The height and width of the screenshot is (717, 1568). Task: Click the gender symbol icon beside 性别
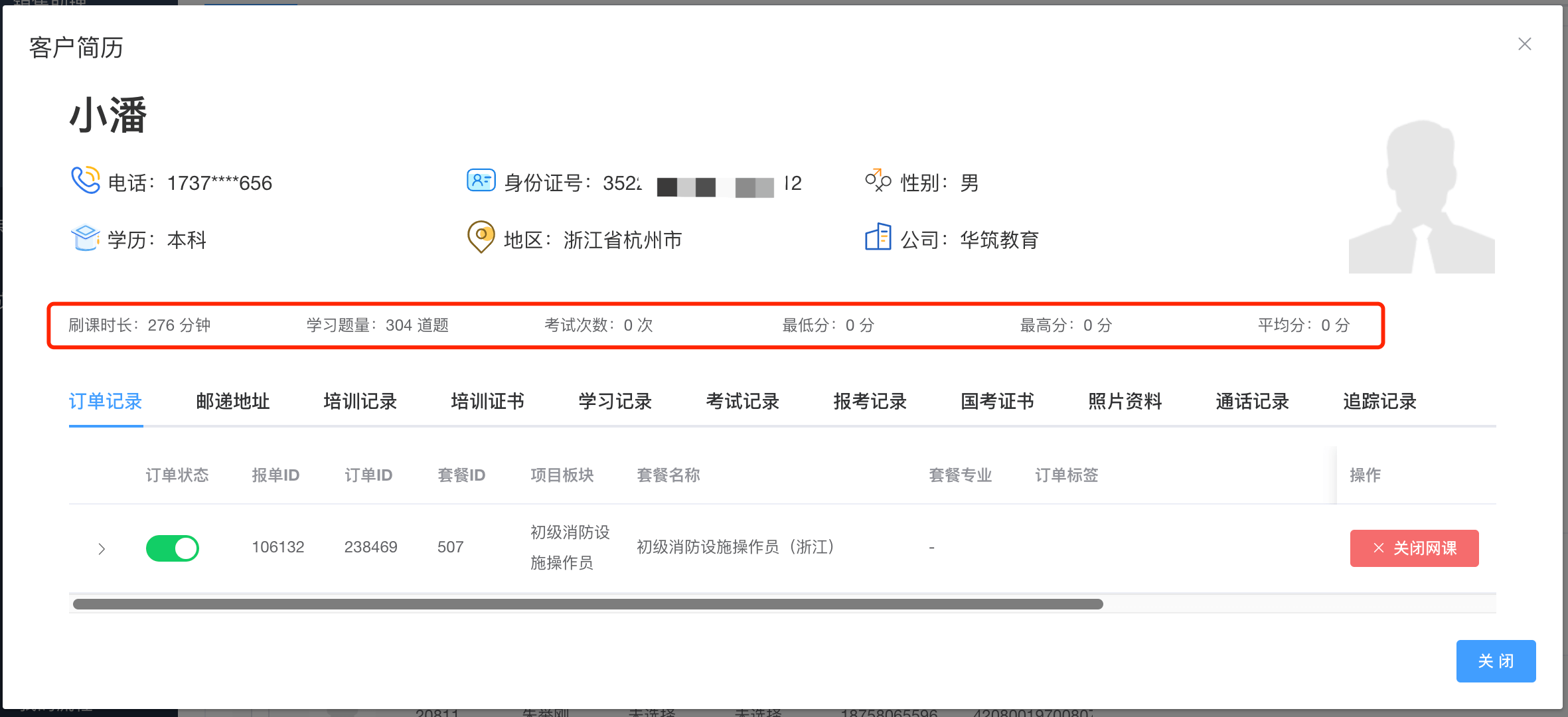point(878,181)
